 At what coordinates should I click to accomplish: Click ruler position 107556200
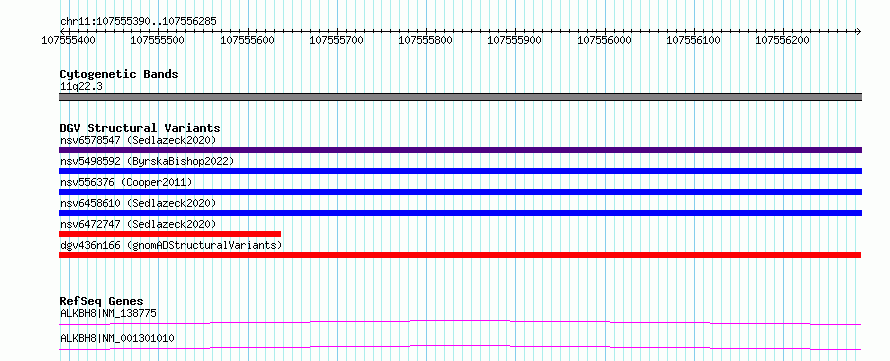coord(783,40)
